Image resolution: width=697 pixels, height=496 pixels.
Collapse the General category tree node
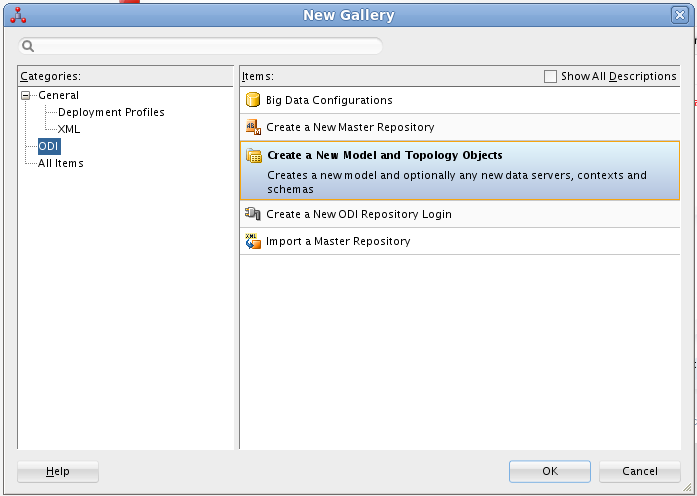click(x=26, y=96)
